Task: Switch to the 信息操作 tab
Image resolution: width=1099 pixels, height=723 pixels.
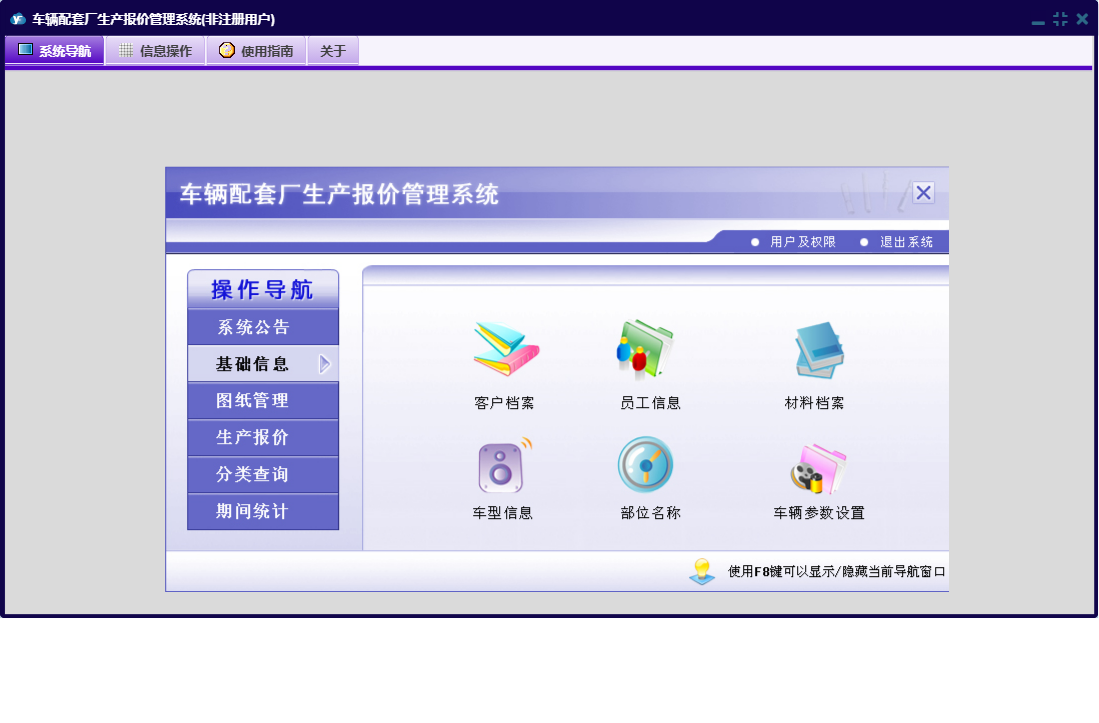Action: click(155, 51)
